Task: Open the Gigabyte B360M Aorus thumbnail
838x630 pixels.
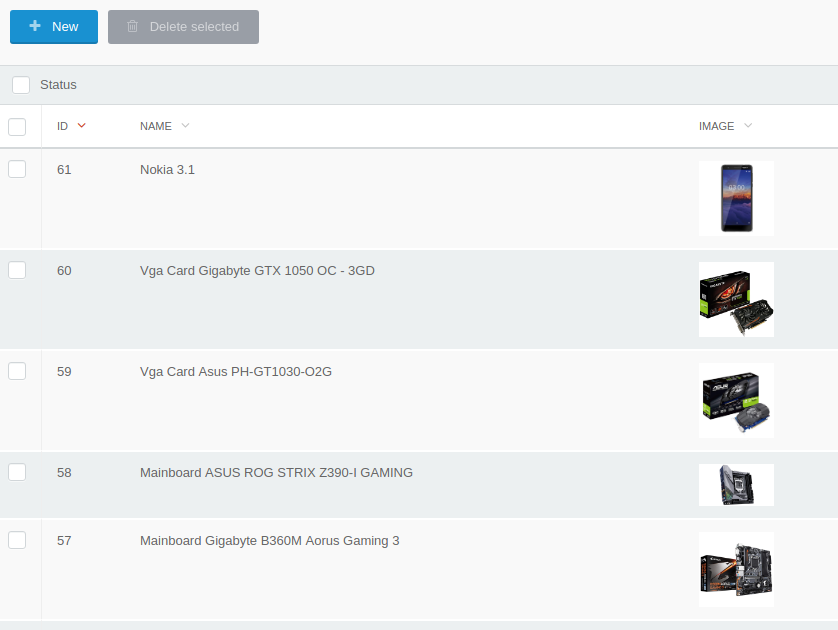Action: 736,569
